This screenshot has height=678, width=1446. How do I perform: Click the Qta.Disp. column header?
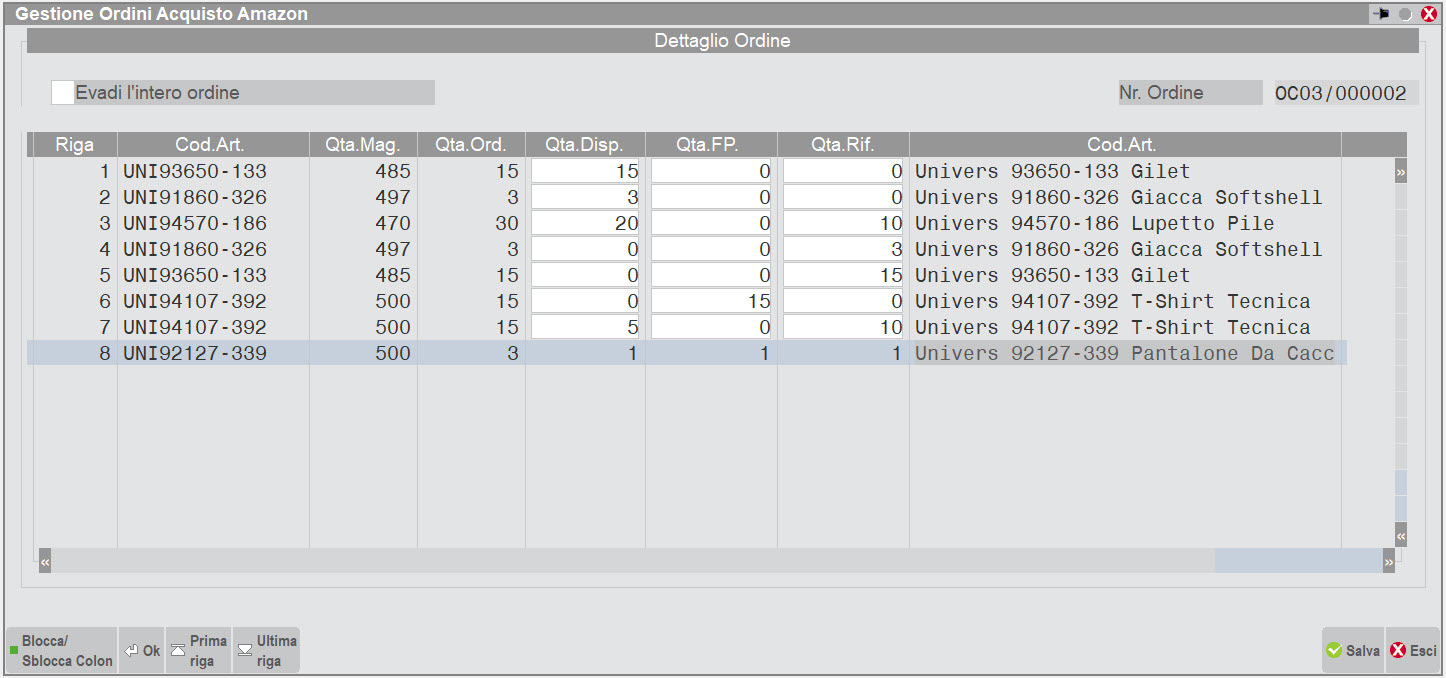(x=585, y=145)
